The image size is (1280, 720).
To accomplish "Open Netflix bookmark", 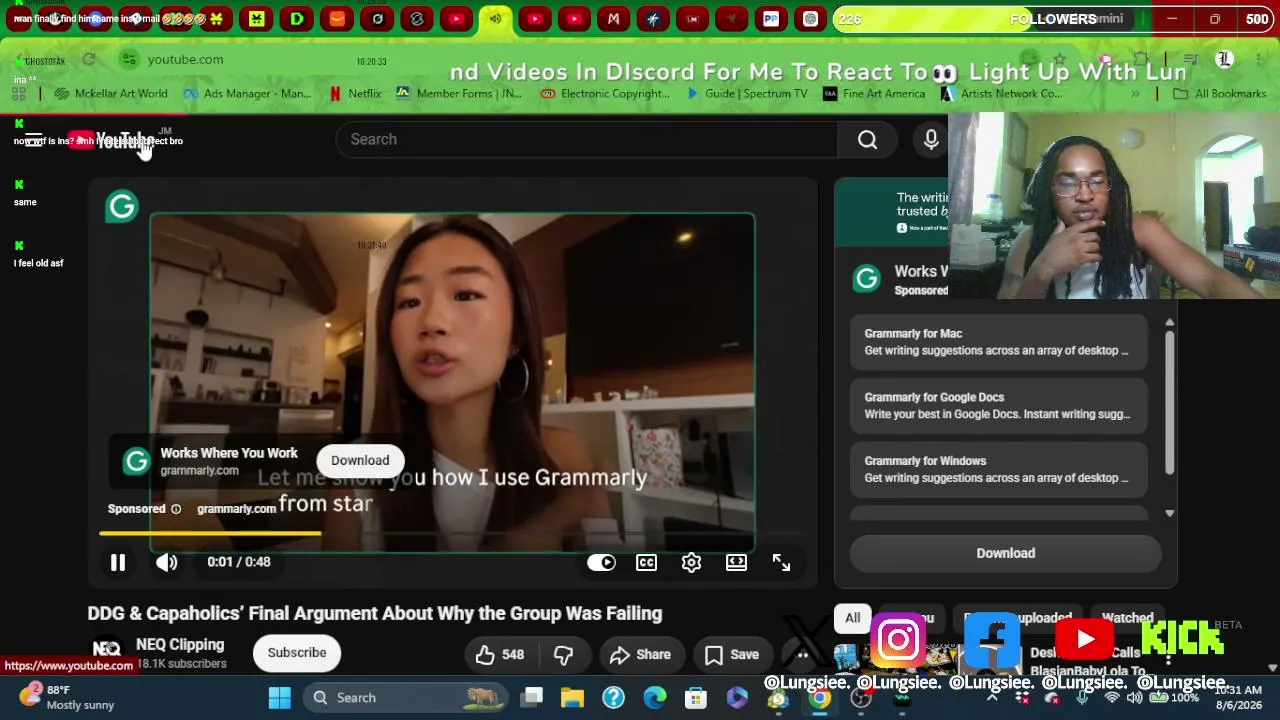I will click(x=355, y=93).
